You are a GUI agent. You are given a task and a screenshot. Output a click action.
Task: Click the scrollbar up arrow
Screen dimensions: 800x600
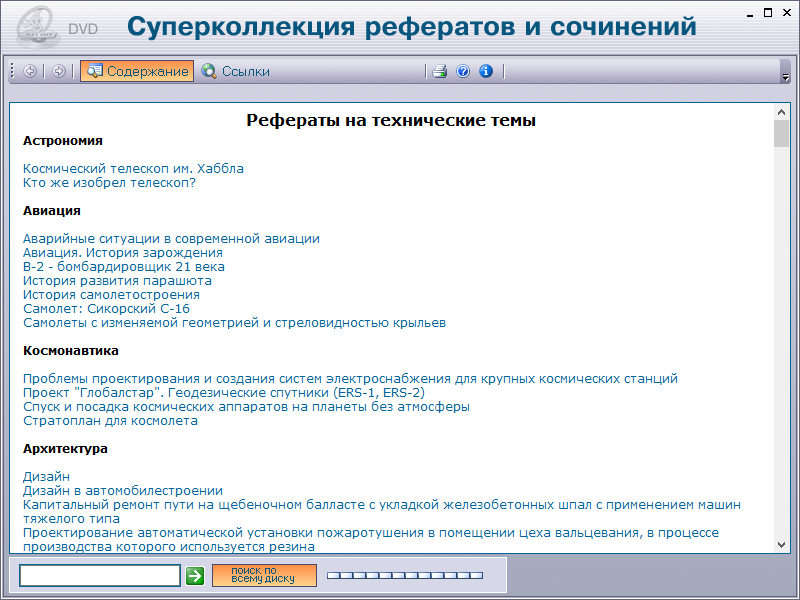[781, 112]
